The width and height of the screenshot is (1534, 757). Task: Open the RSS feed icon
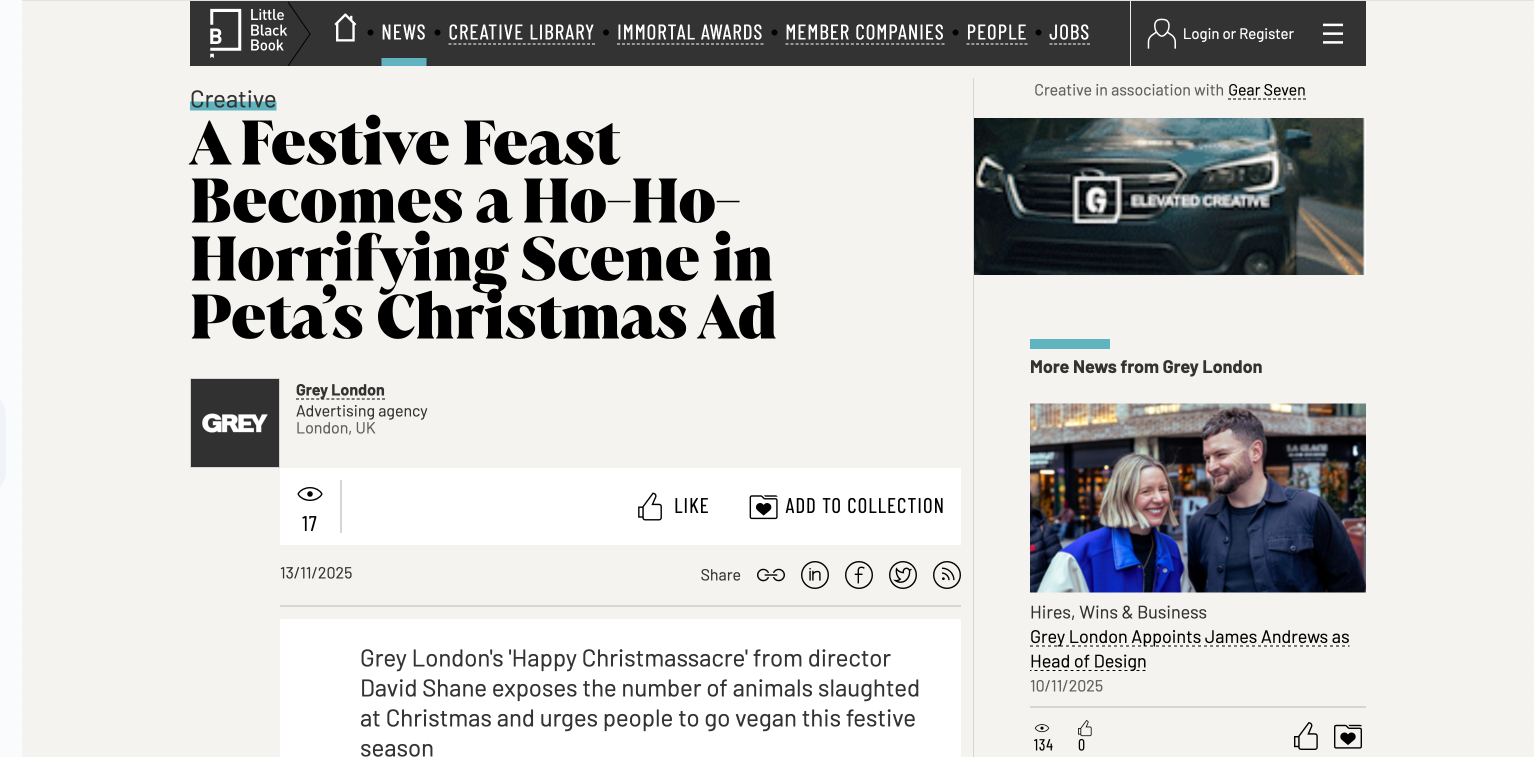tap(946, 575)
